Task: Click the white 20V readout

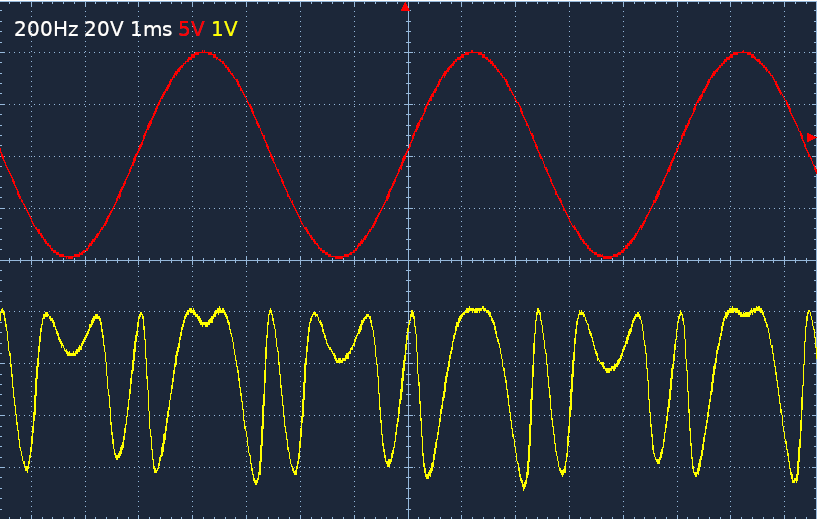Action: 104,29
